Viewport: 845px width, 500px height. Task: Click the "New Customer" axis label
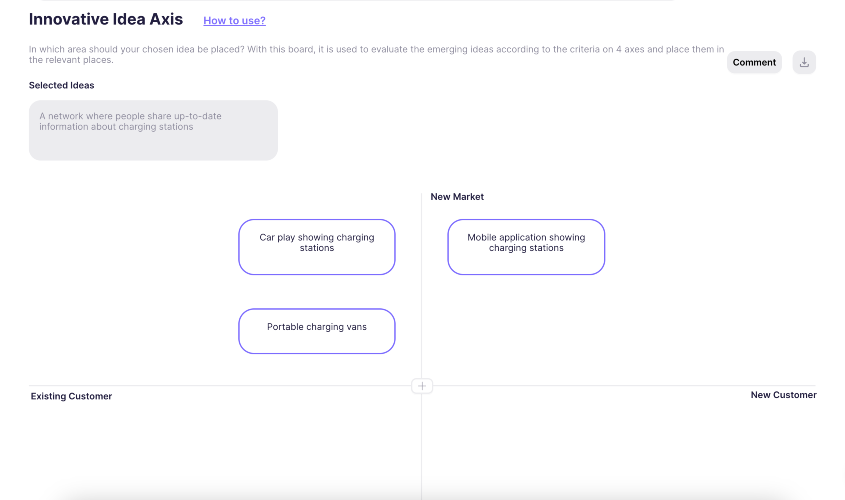pyautogui.click(x=784, y=395)
